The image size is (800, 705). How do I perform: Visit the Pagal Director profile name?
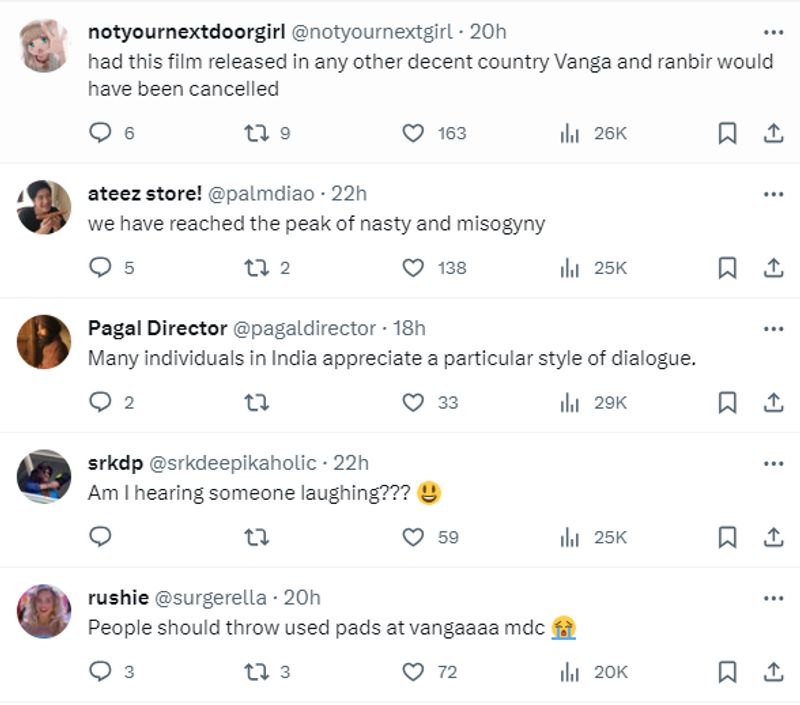click(x=157, y=328)
